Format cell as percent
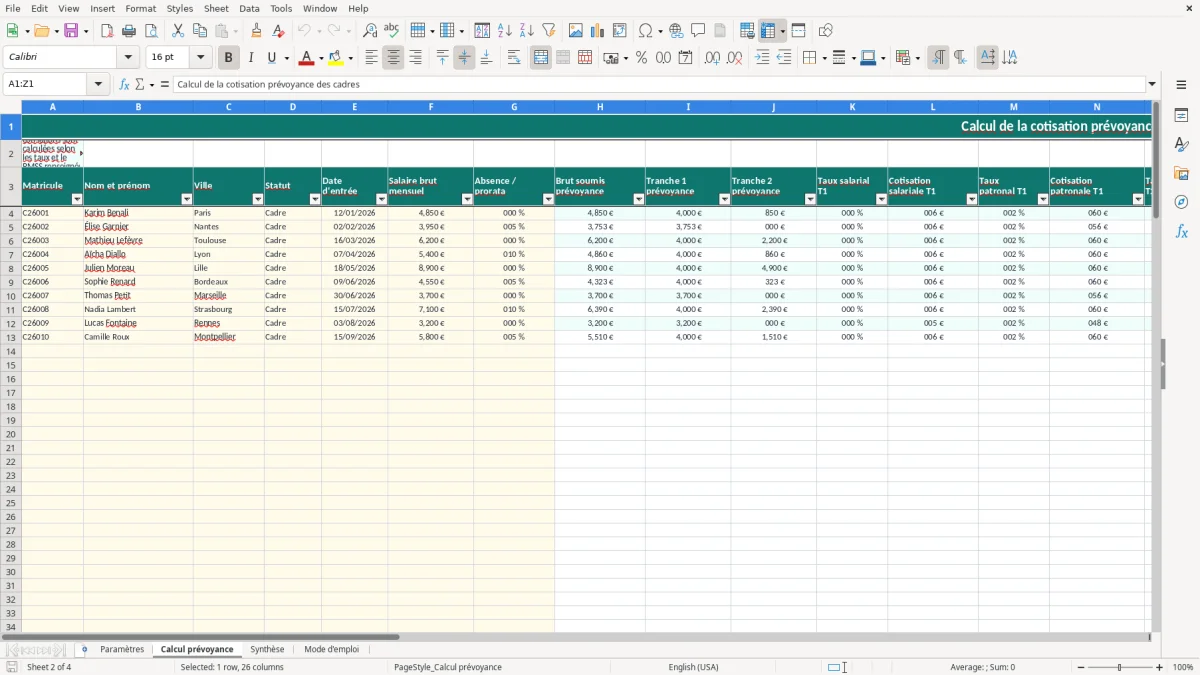 (641, 58)
